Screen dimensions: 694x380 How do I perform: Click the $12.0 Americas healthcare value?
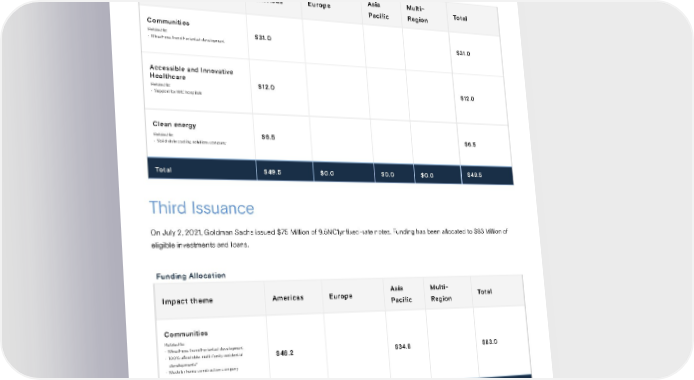[x=266, y=87]
